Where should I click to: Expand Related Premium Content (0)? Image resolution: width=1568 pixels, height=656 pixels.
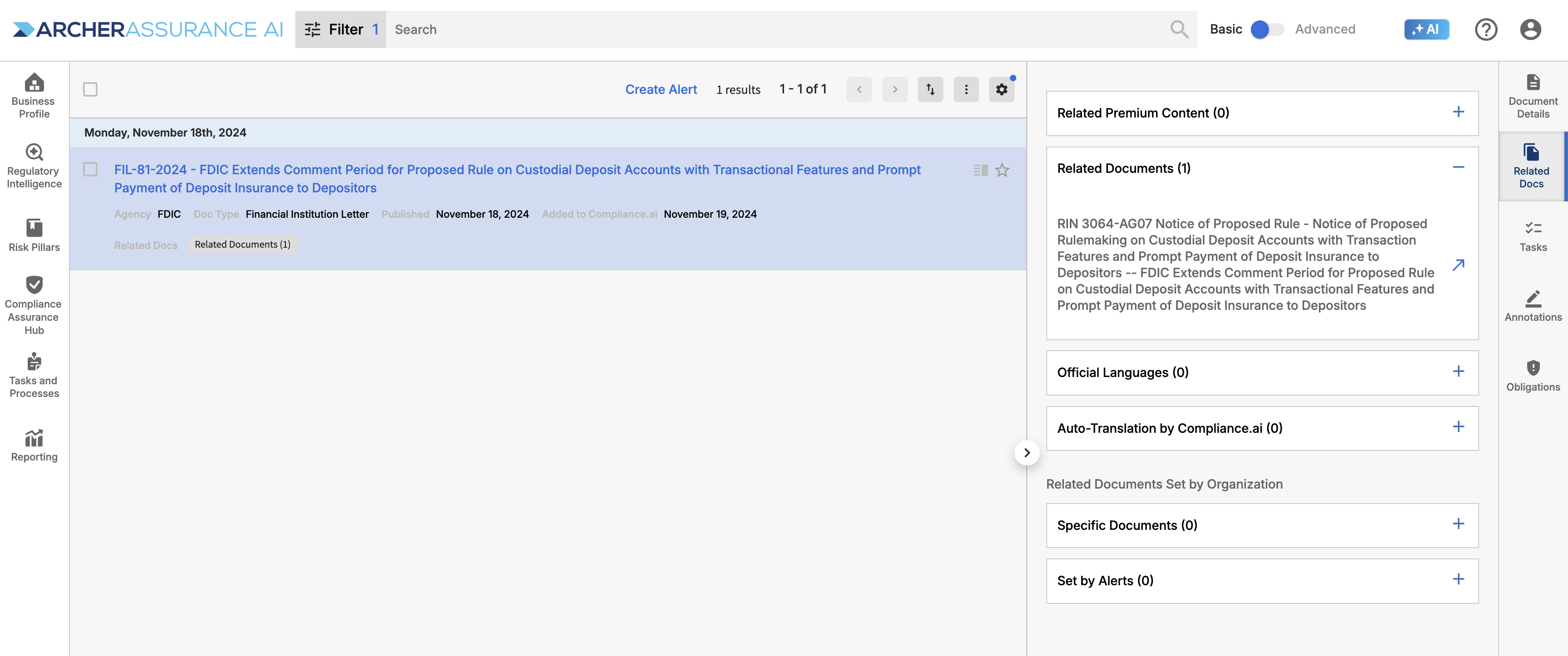pos(1458,113)
